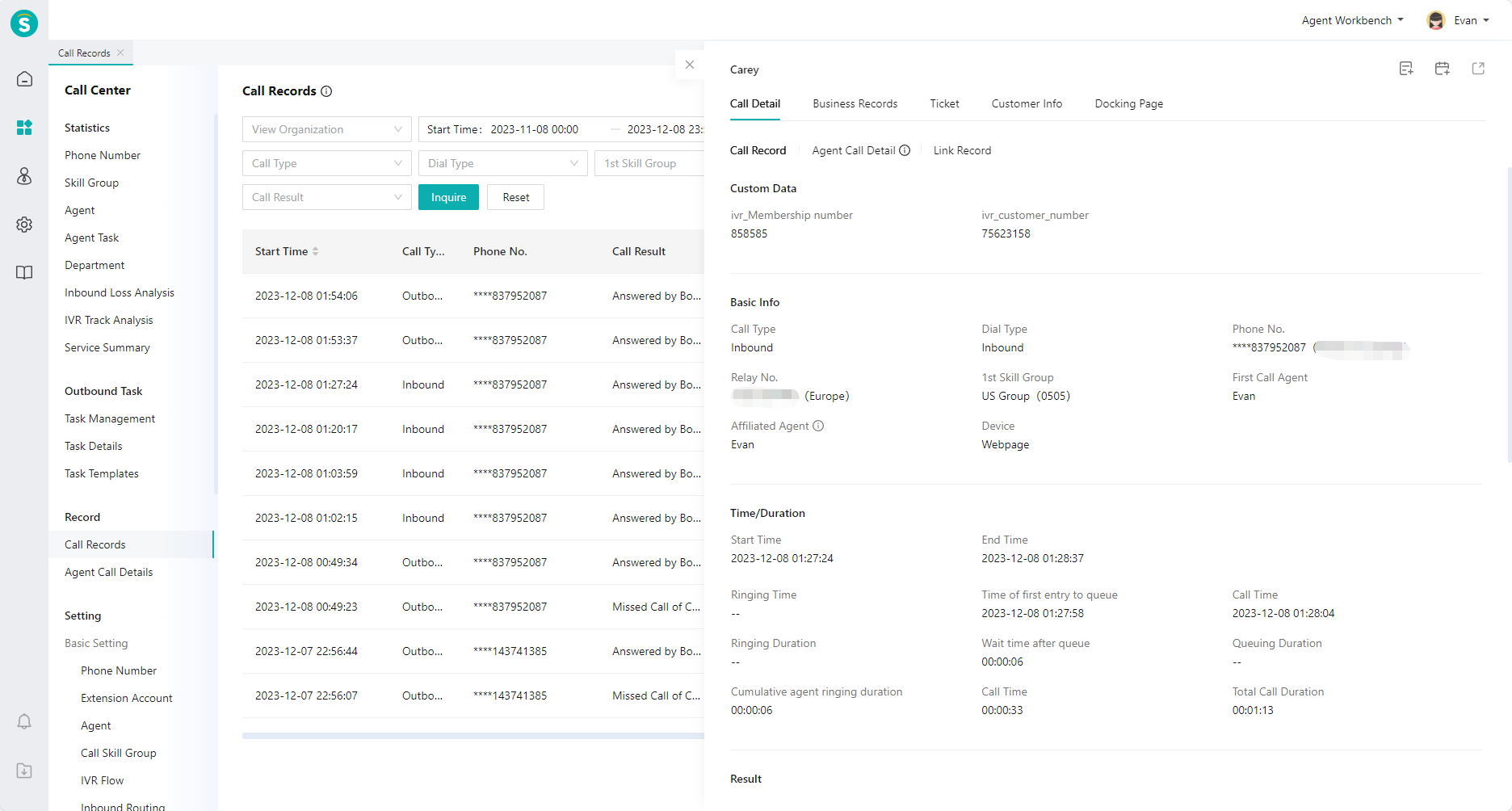Open the apps grid icon in sidebar
Image resolution: width=1512 pixels, height=811 pixels.
24,128
